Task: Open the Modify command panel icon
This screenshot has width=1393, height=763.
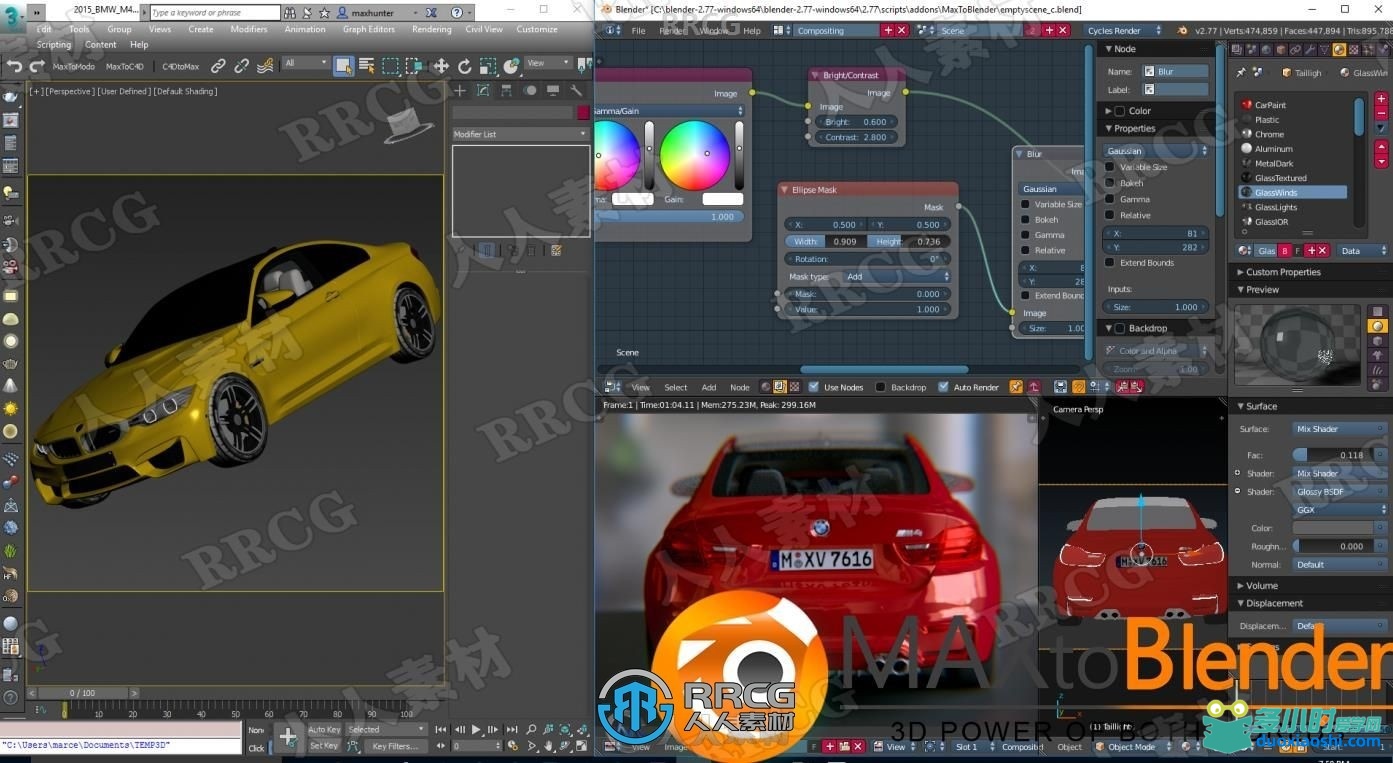Action: pos(483,90)
